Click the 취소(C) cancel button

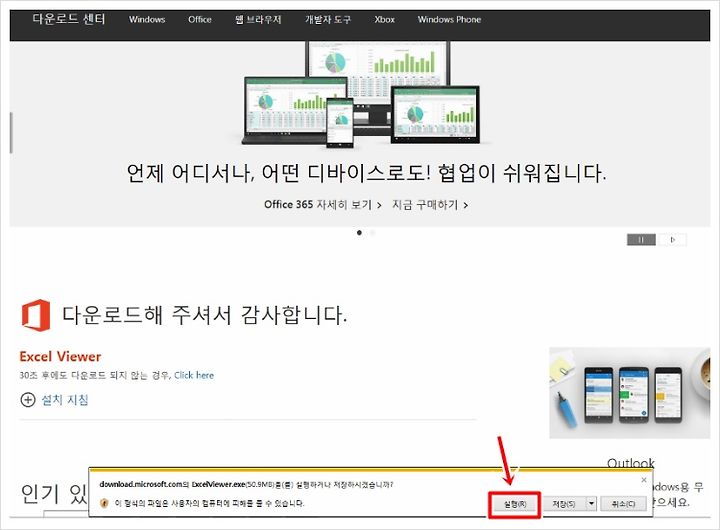click(x=623, y=504)
